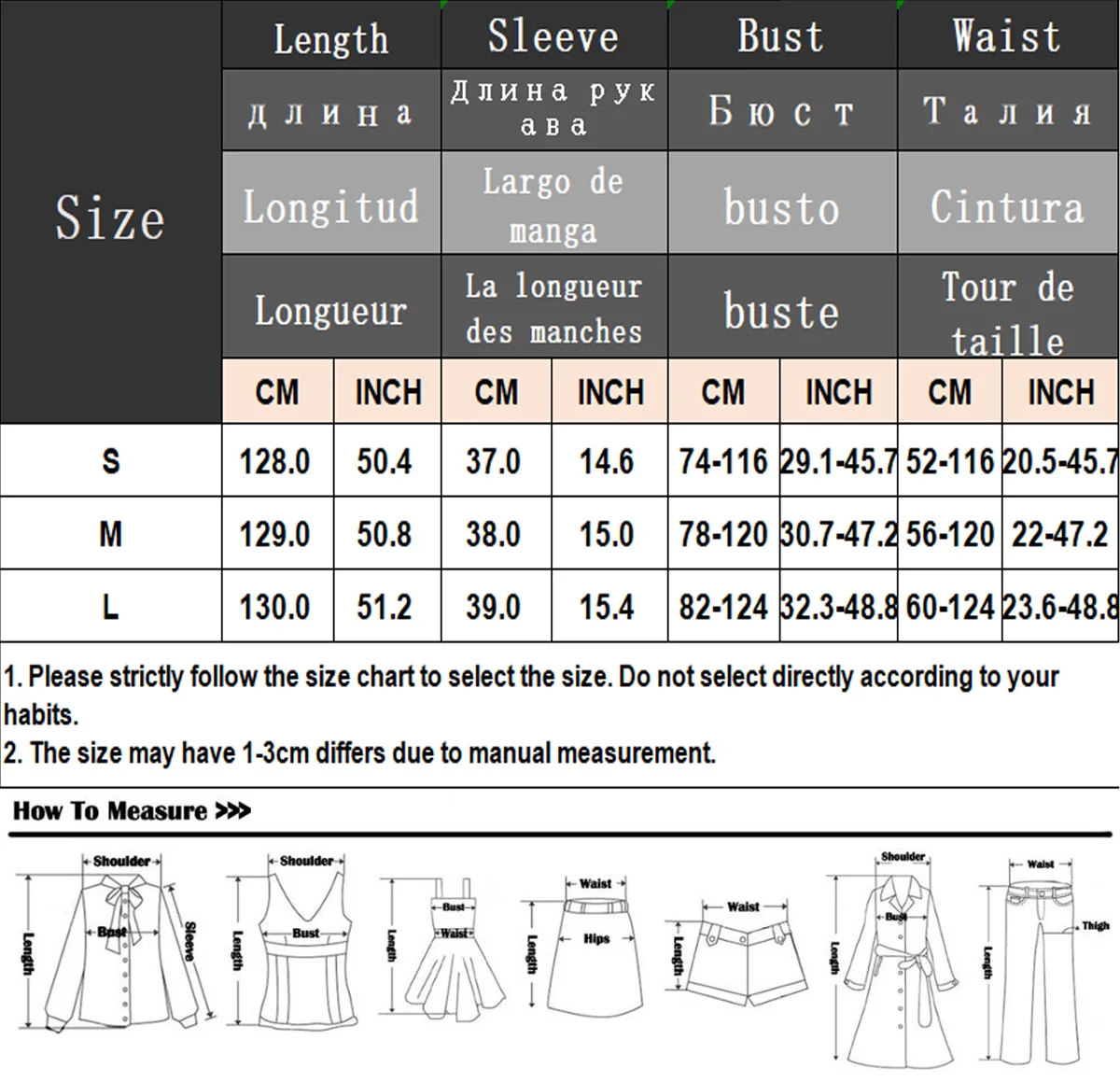Click bust inch range 30.7-47.2
This screenshot has width=1120, height=1082.
(838, 533)
